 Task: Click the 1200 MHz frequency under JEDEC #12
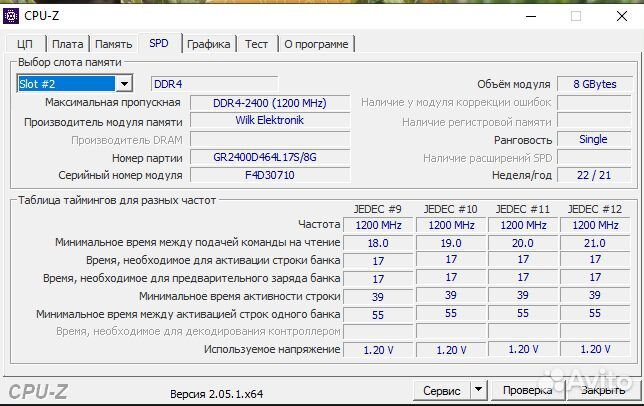pyautogui.click(x=595, y=225)
